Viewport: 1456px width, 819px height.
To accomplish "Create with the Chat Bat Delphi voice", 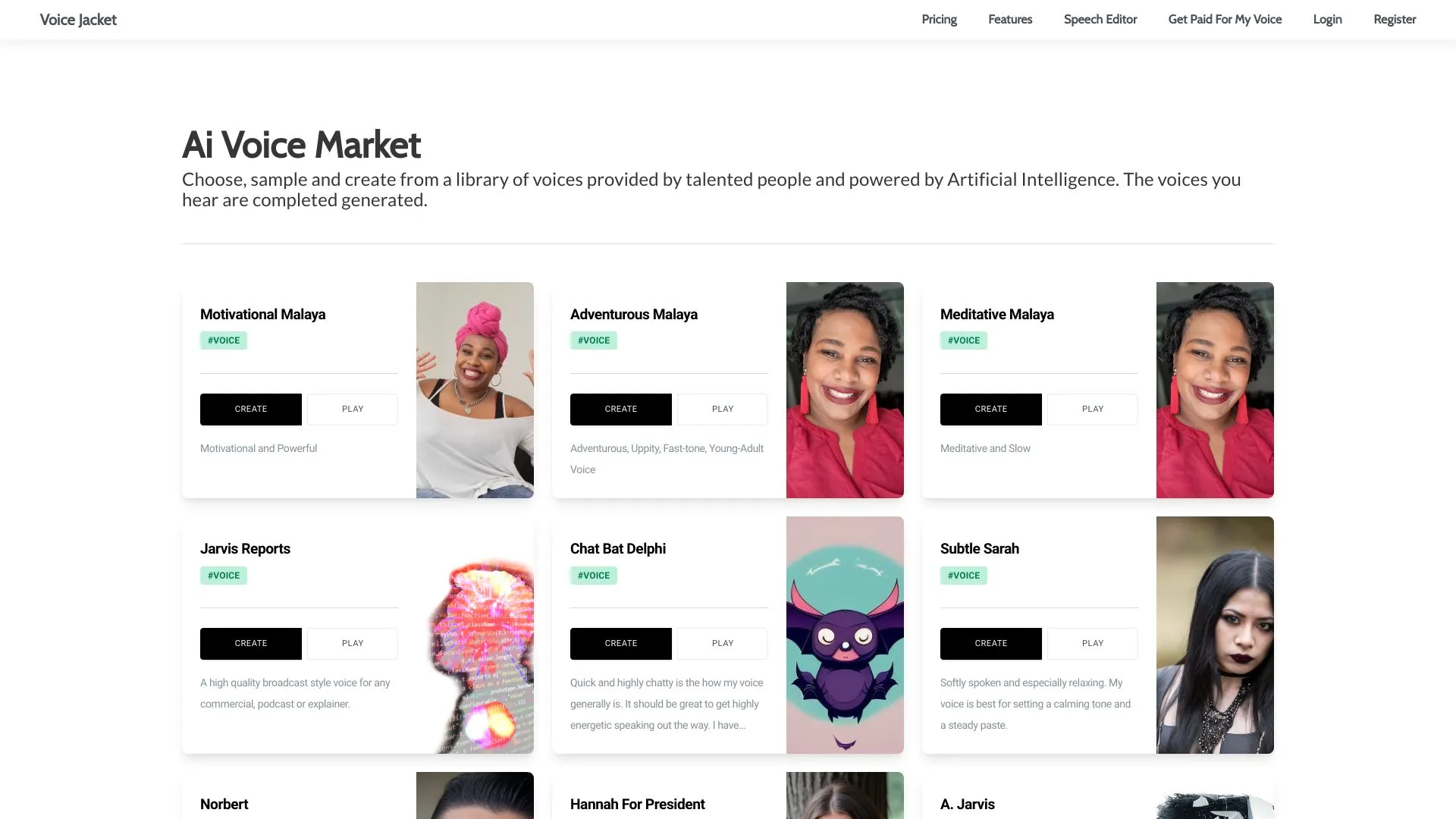I will pos(620,643).
